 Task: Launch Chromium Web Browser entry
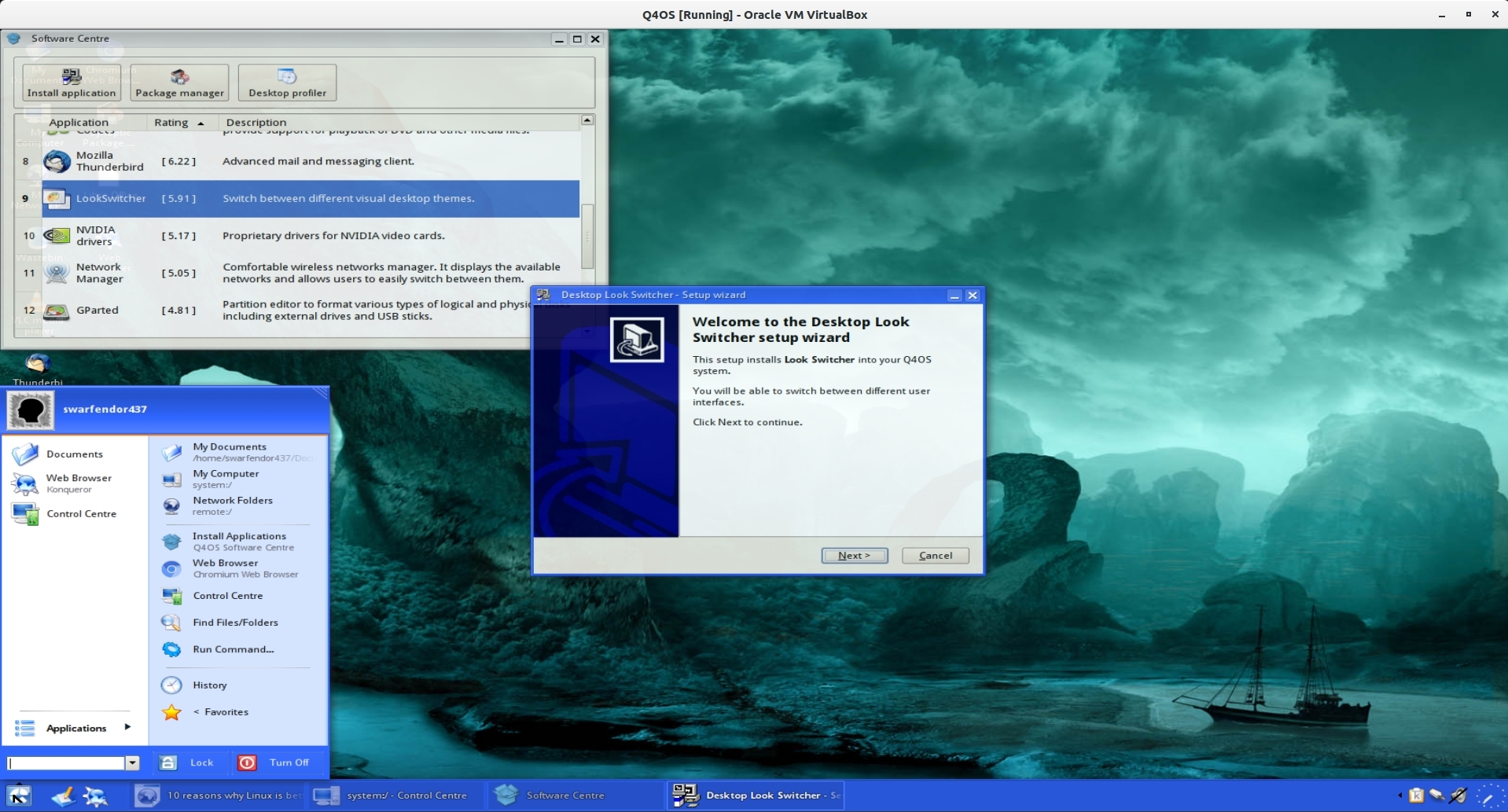(x=238, y=568)
